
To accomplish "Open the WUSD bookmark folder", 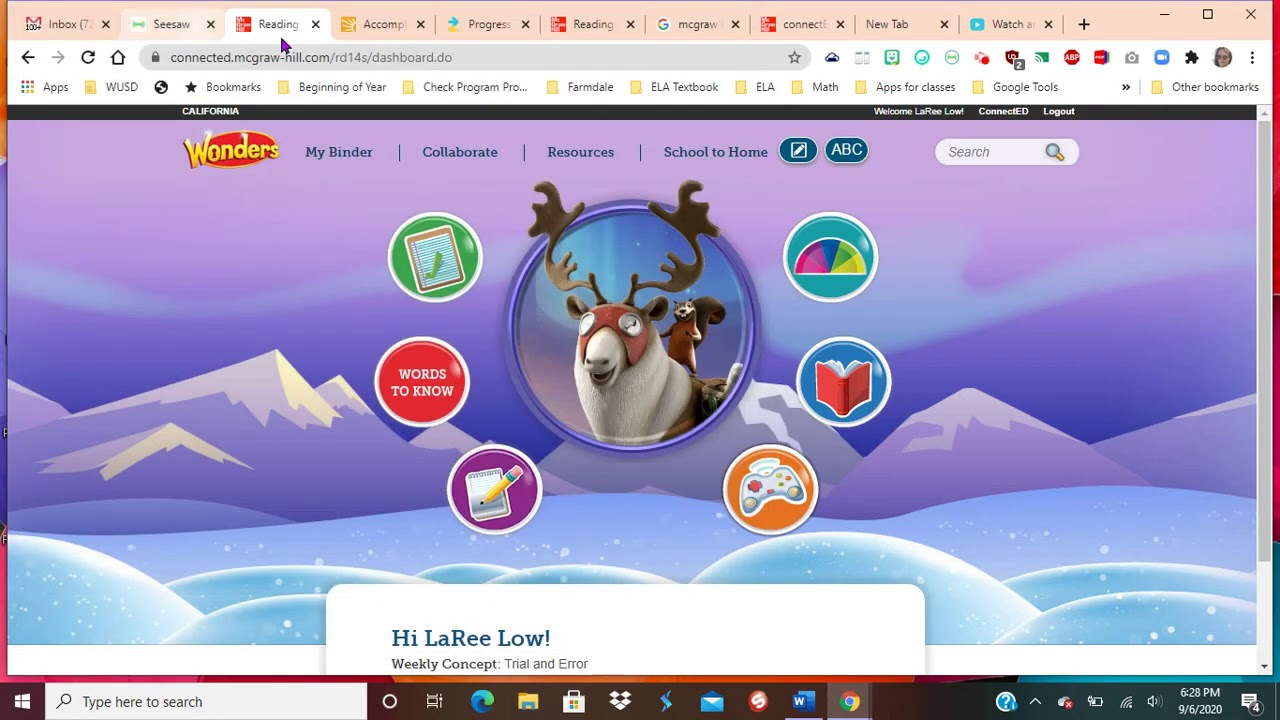I will point(111,87).
